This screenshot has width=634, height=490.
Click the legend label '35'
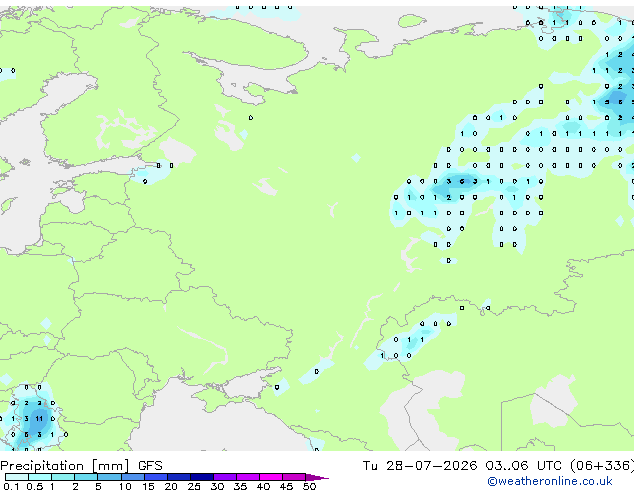tap(240, 486)
